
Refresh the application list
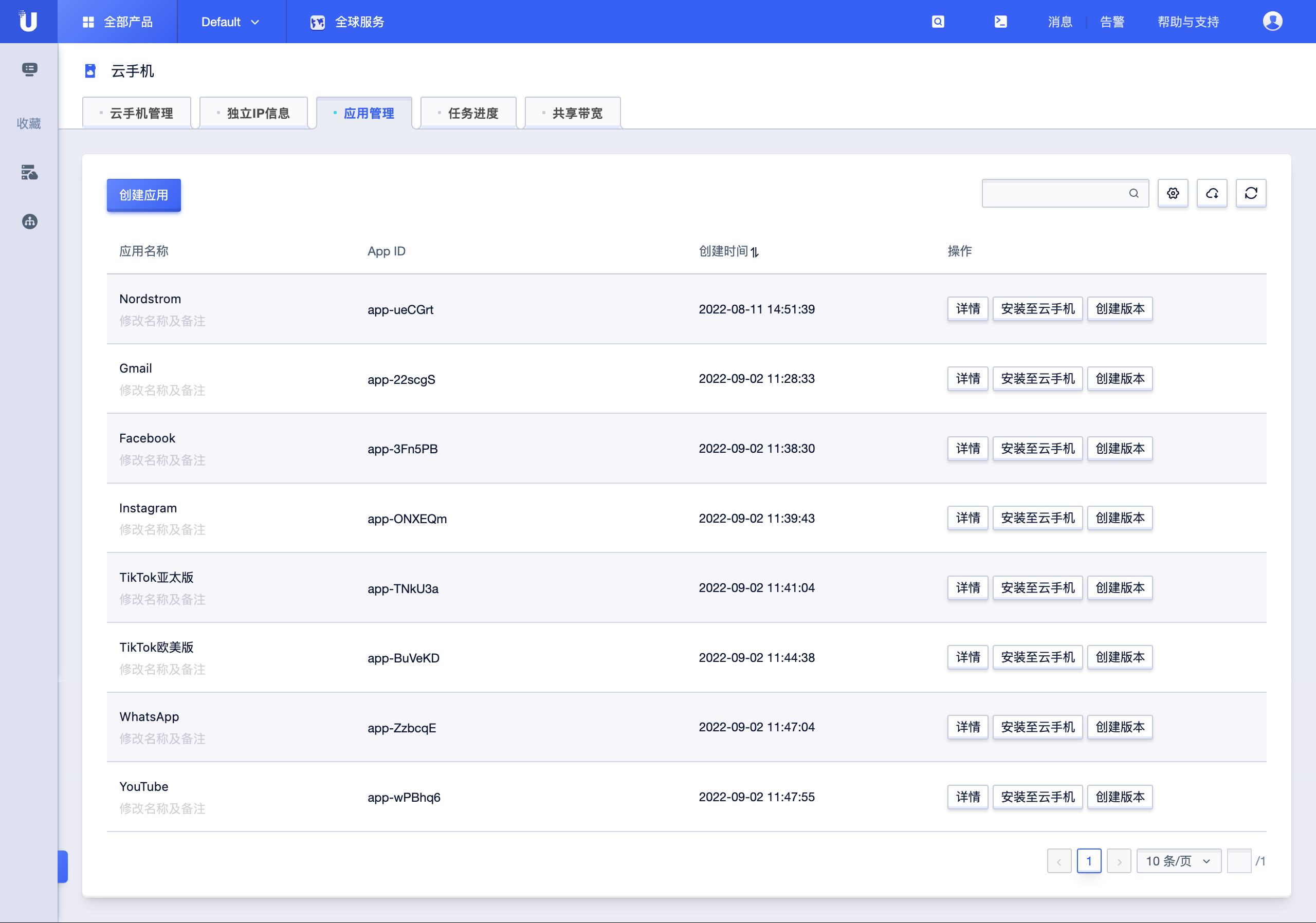1251,194
